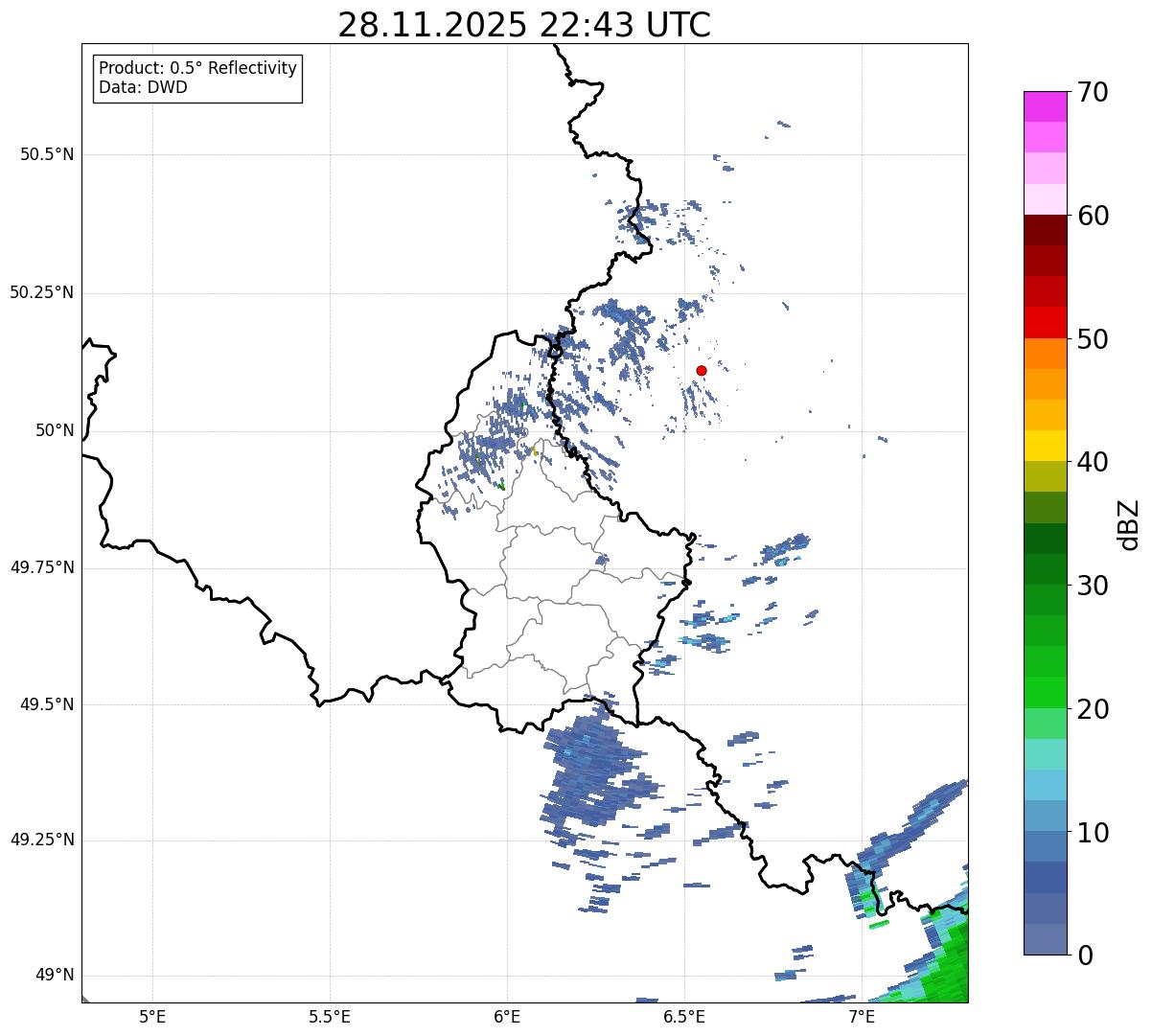This screenshot has height=1036, width=1152.
Task: Click the orange colorbar swatch below 50
Action: [x=1045, y=354]
